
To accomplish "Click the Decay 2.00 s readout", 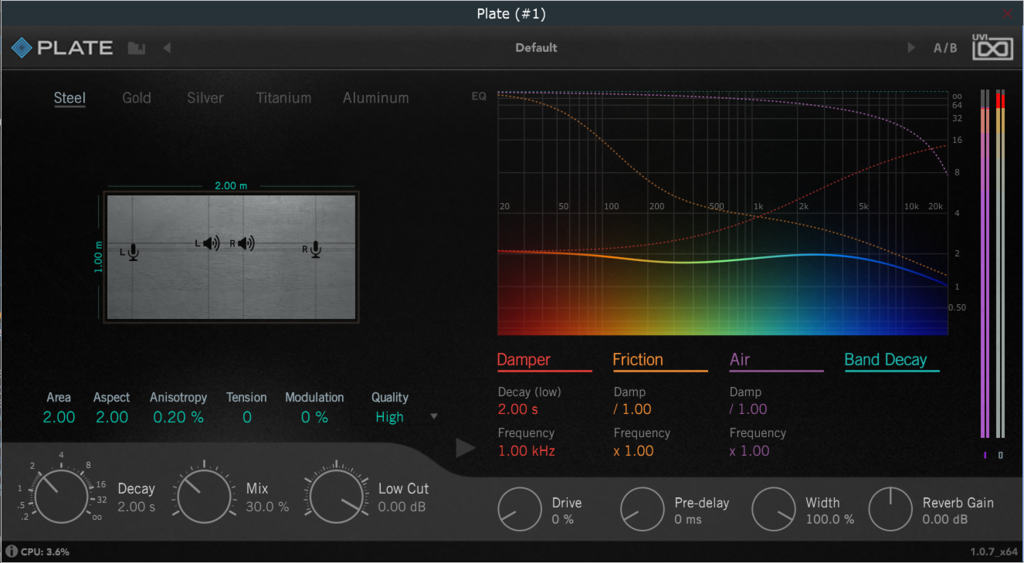I will click(x=136, y=507).
